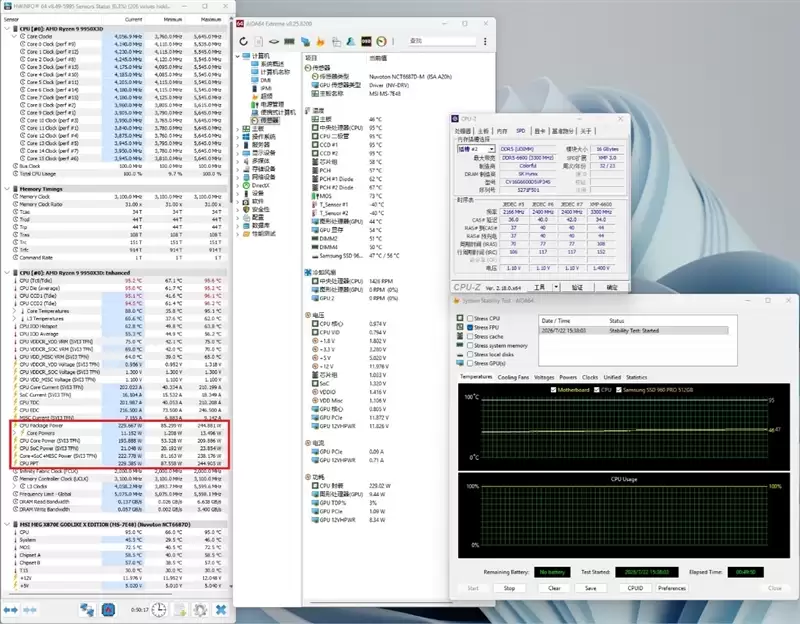Enable the Stress GPU(s) checkbox

pos(470,363)
